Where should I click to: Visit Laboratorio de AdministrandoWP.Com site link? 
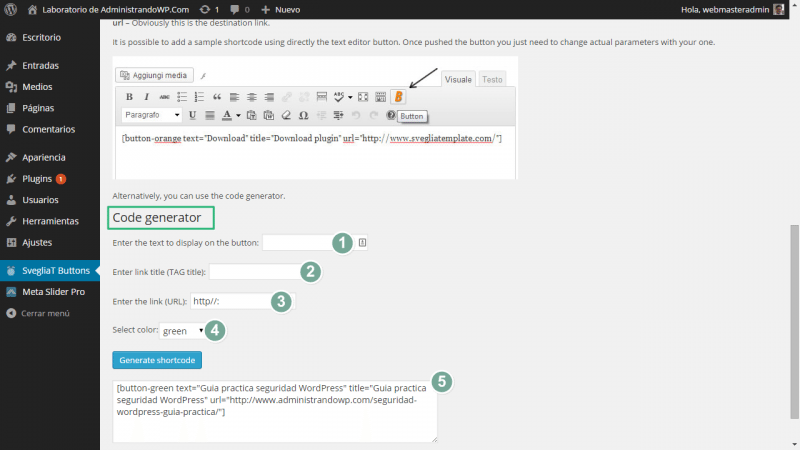pos(108,9)
